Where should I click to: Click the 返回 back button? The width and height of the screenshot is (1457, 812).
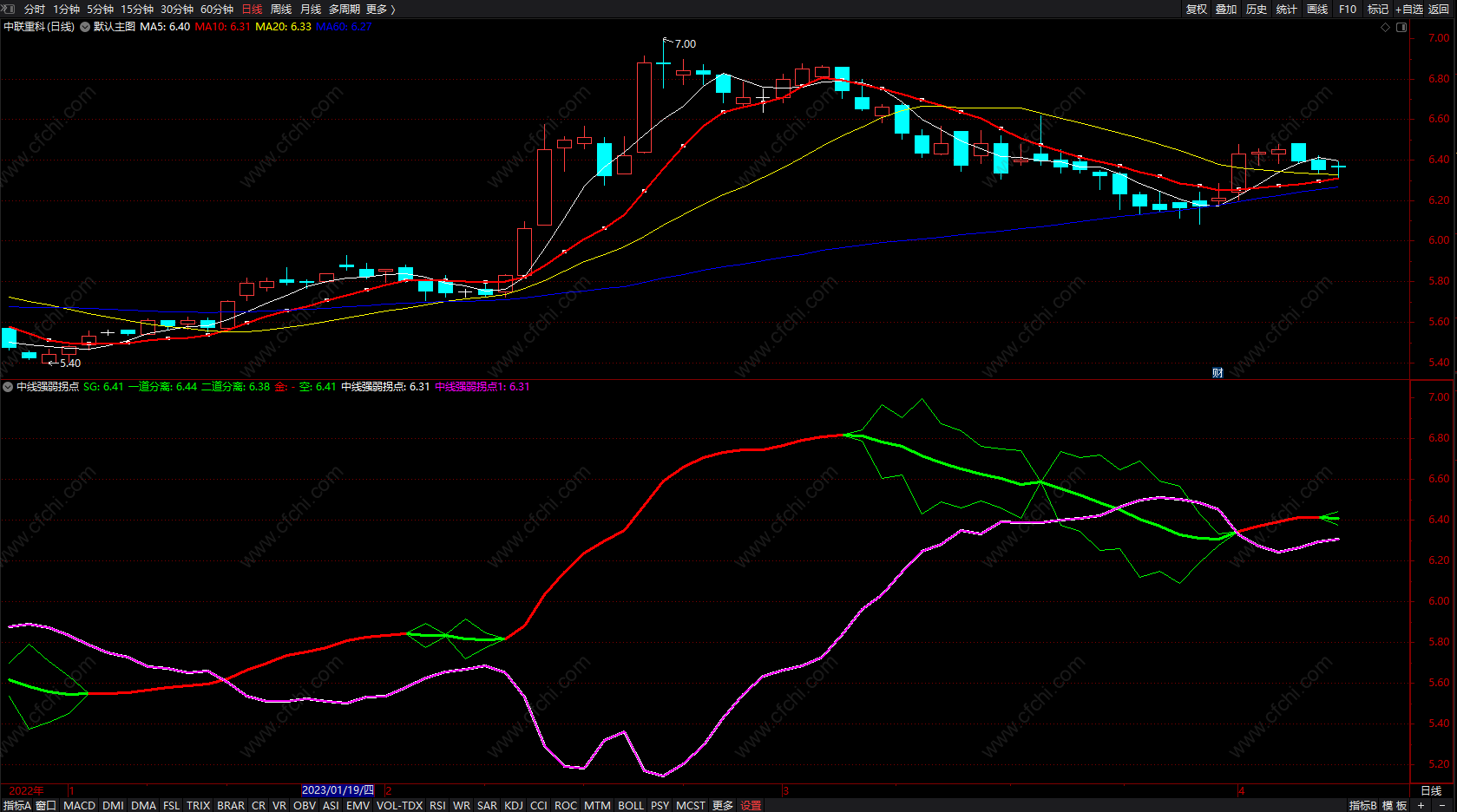pos(1439,9)
